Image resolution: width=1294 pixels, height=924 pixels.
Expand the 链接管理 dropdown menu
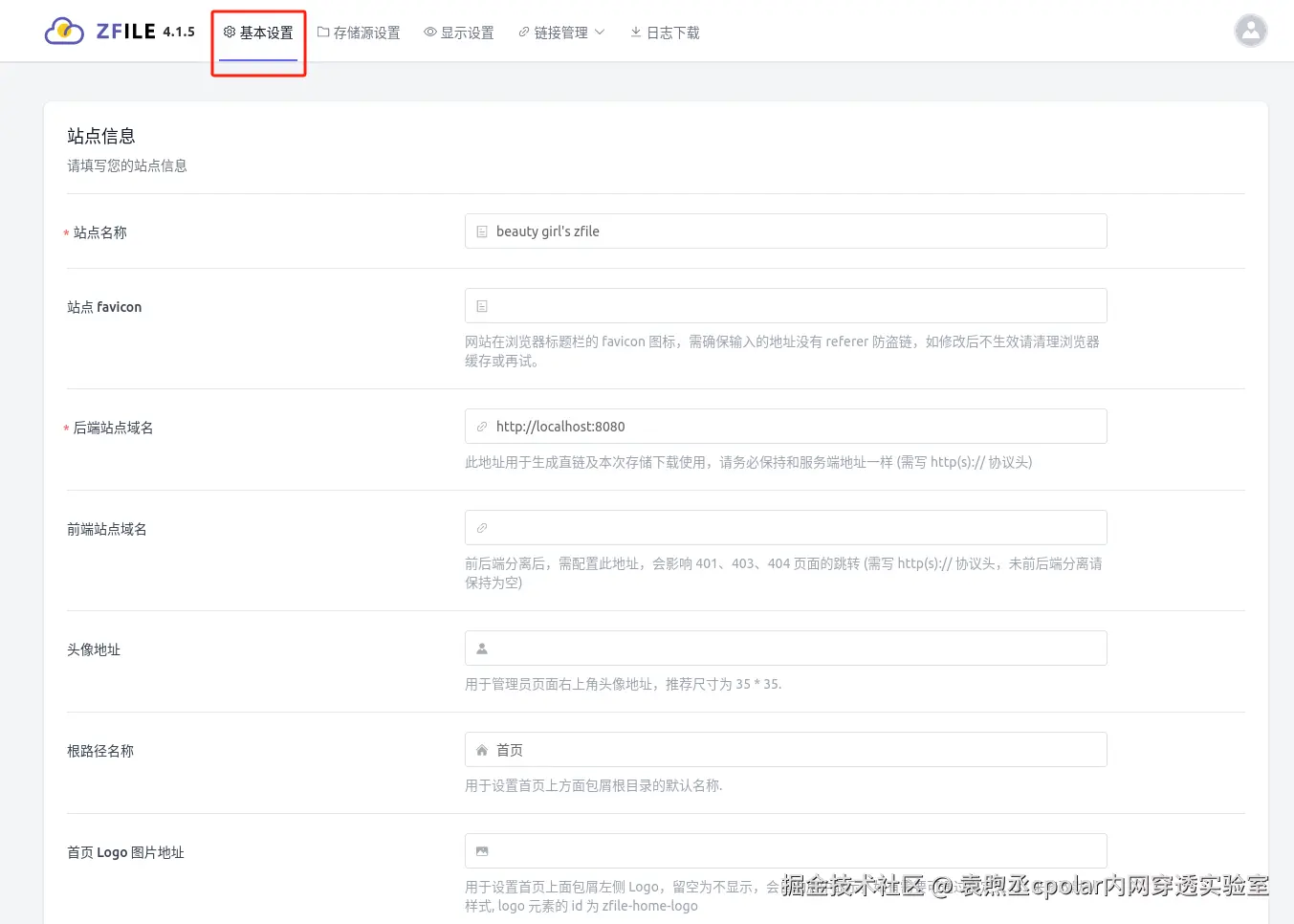click(x=561, y=33)
